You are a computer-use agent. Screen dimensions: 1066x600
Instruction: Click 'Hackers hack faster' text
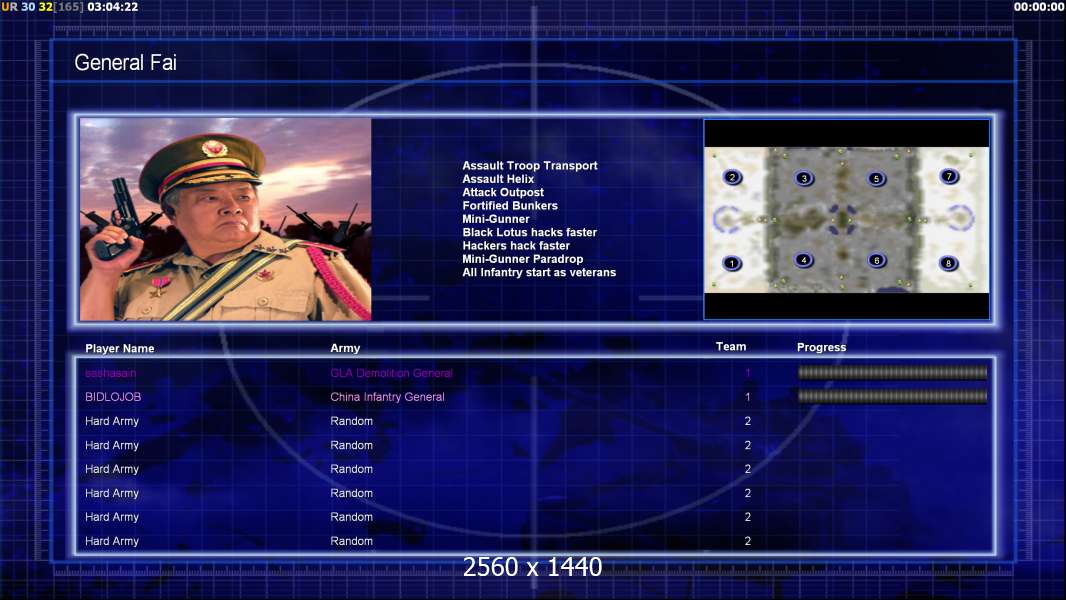tap(516, 245)
